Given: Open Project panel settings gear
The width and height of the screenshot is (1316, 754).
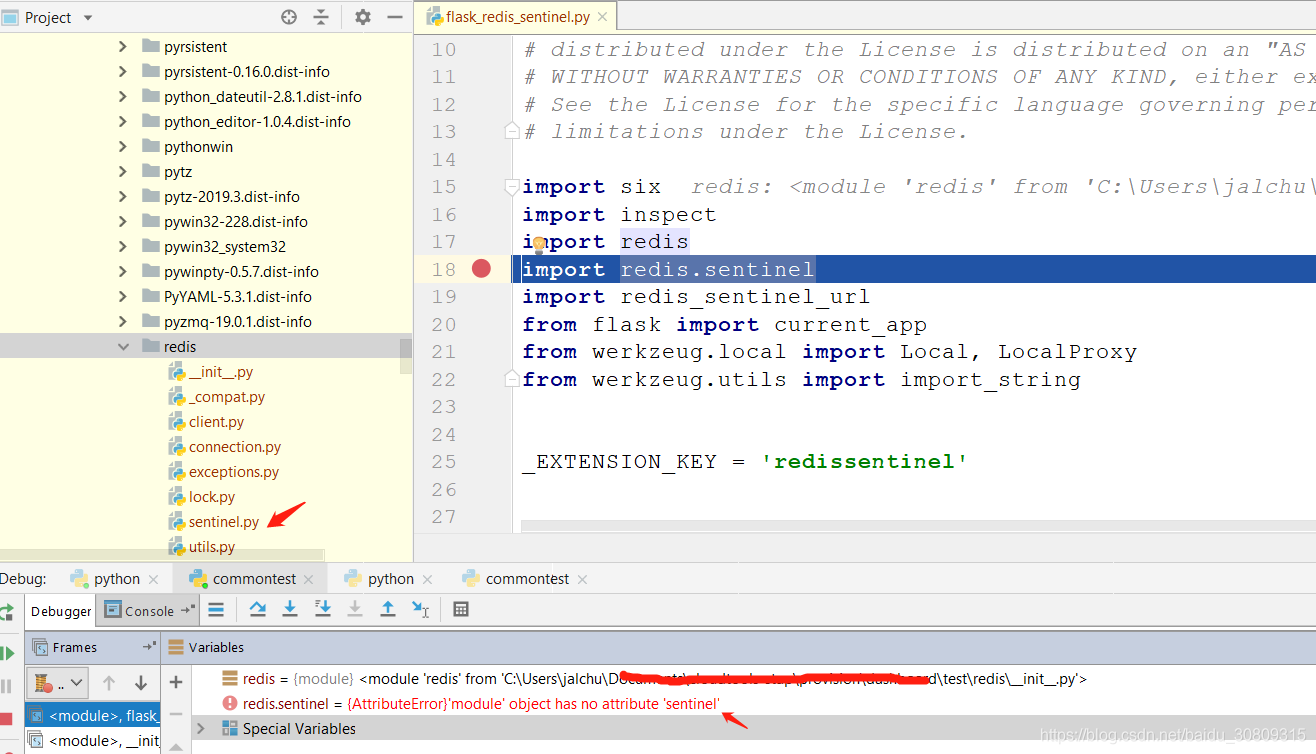Looking at the screenshot, I should (363, 17).
